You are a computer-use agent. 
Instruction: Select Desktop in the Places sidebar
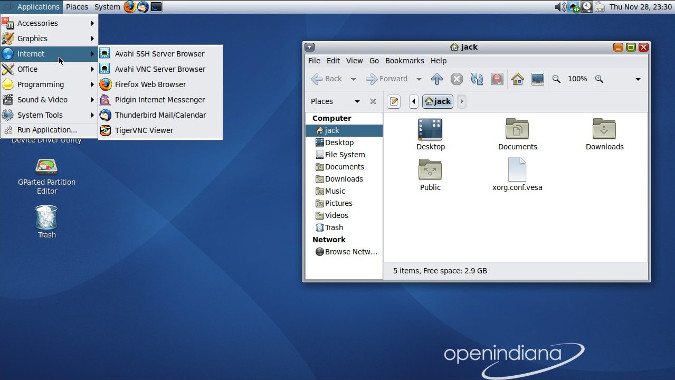344,142
